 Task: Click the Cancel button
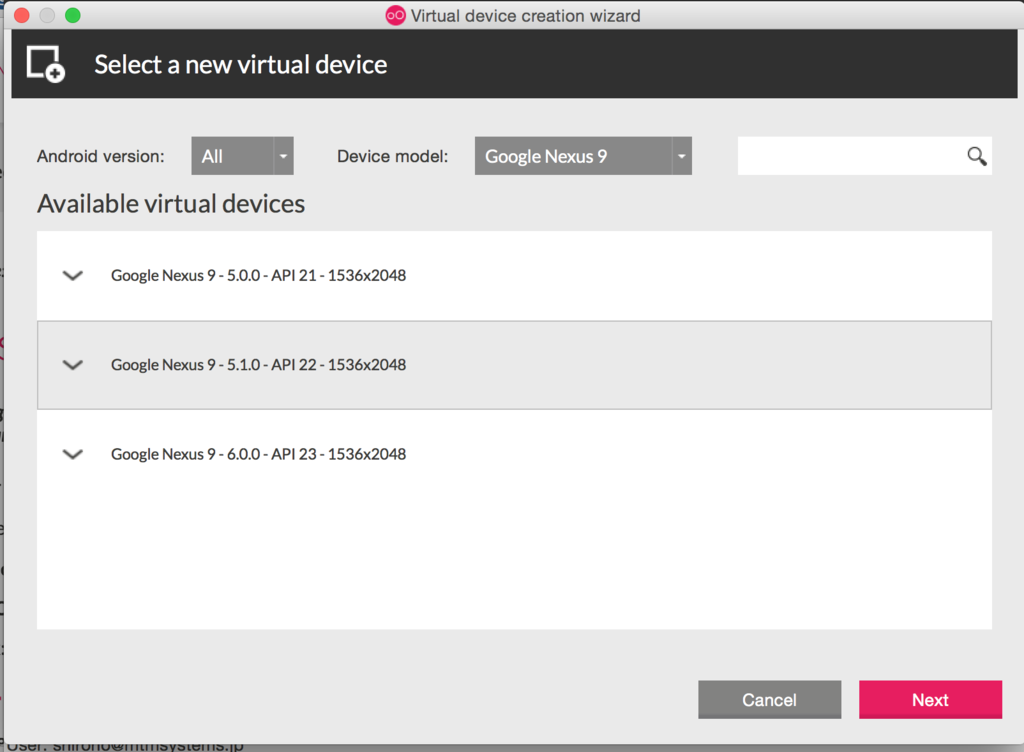coord(769,700)
